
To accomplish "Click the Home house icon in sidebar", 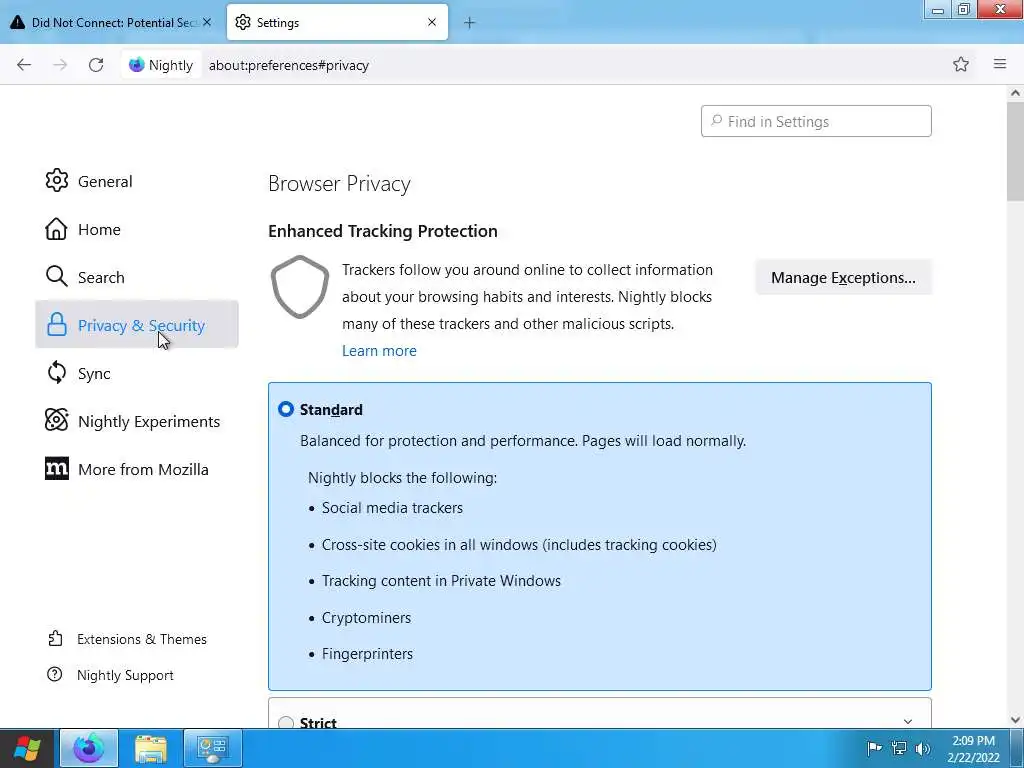I will coord(56,229).
